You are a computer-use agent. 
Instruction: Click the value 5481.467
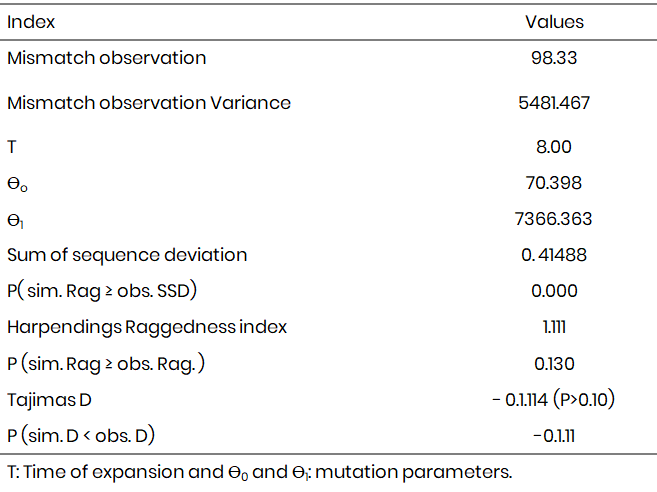click(554, 102)
